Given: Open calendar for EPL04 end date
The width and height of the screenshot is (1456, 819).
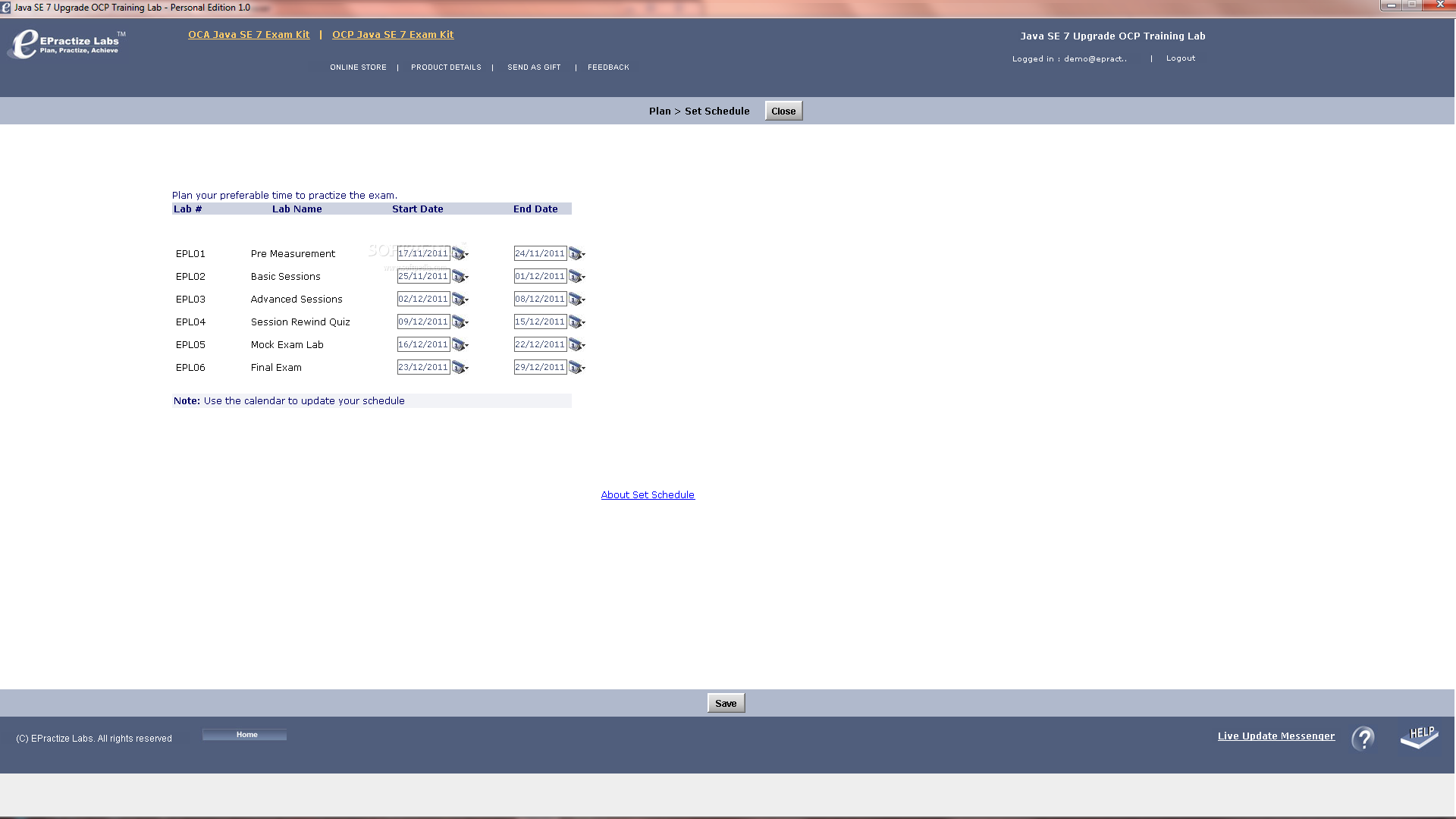Looking at the screenshot, I should [x=576, y=322].
